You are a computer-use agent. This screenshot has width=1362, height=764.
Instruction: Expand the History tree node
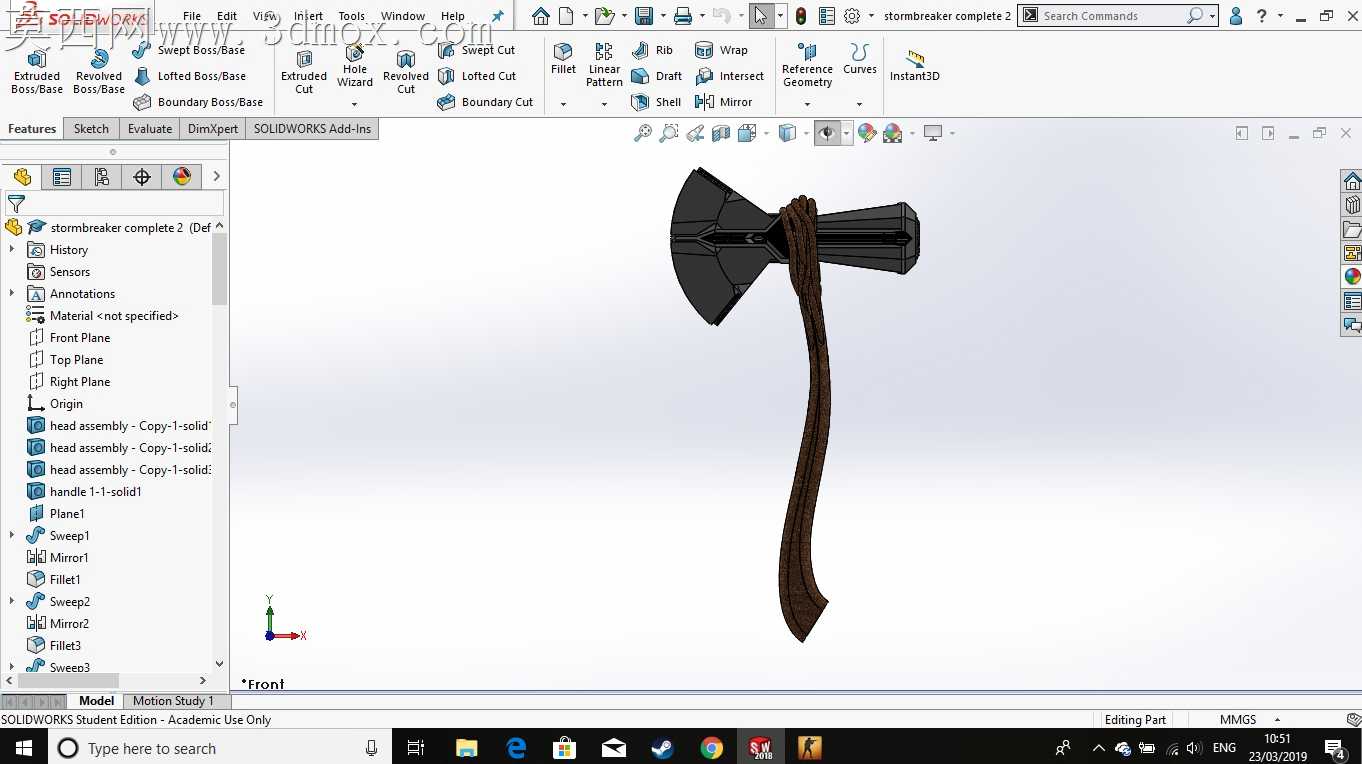[12, 250]
